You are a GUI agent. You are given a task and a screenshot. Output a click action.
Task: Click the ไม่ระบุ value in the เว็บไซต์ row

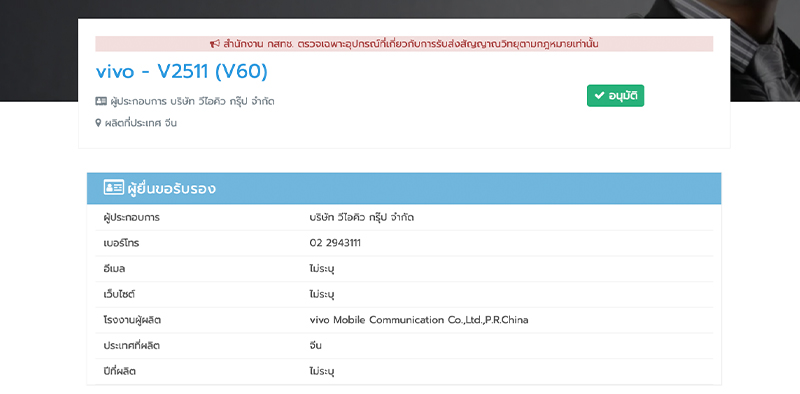pos(322,294)
